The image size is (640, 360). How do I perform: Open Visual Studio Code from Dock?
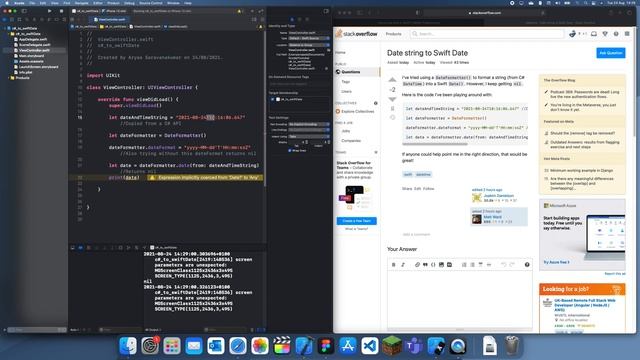point(370,346)
